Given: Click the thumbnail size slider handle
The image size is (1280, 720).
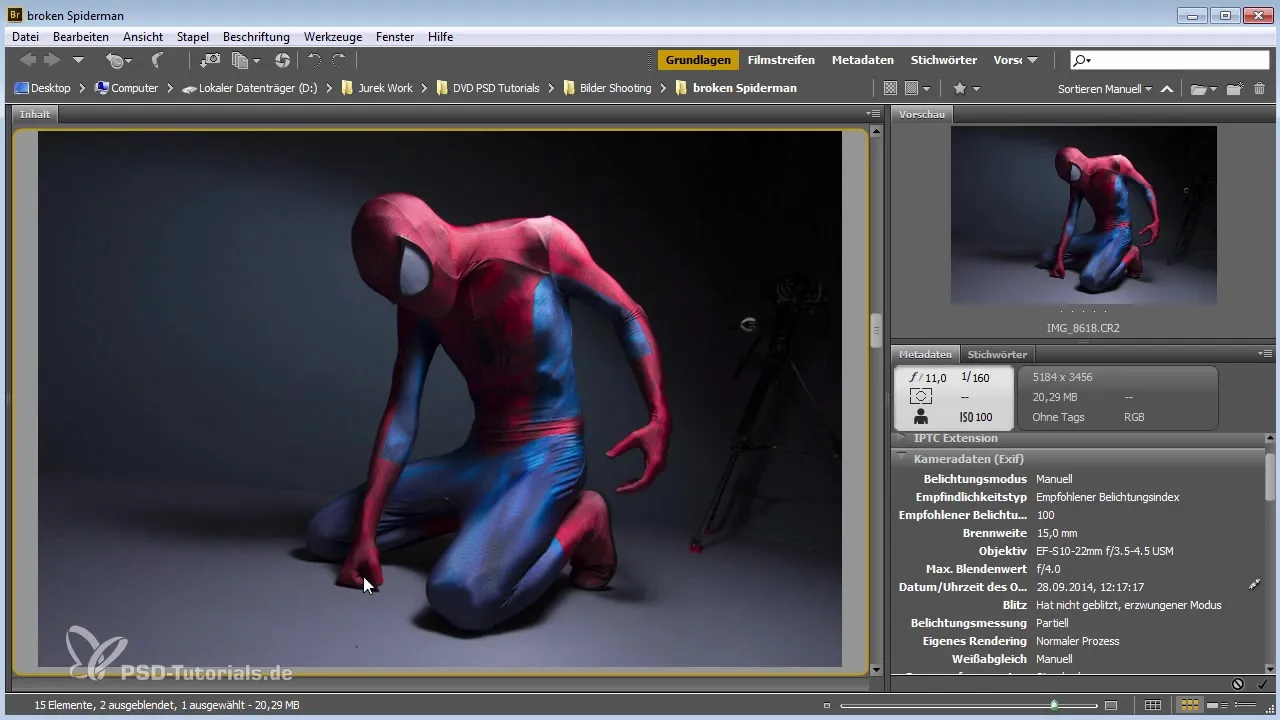Looking at the screenshot, I should pos(1054,706).
